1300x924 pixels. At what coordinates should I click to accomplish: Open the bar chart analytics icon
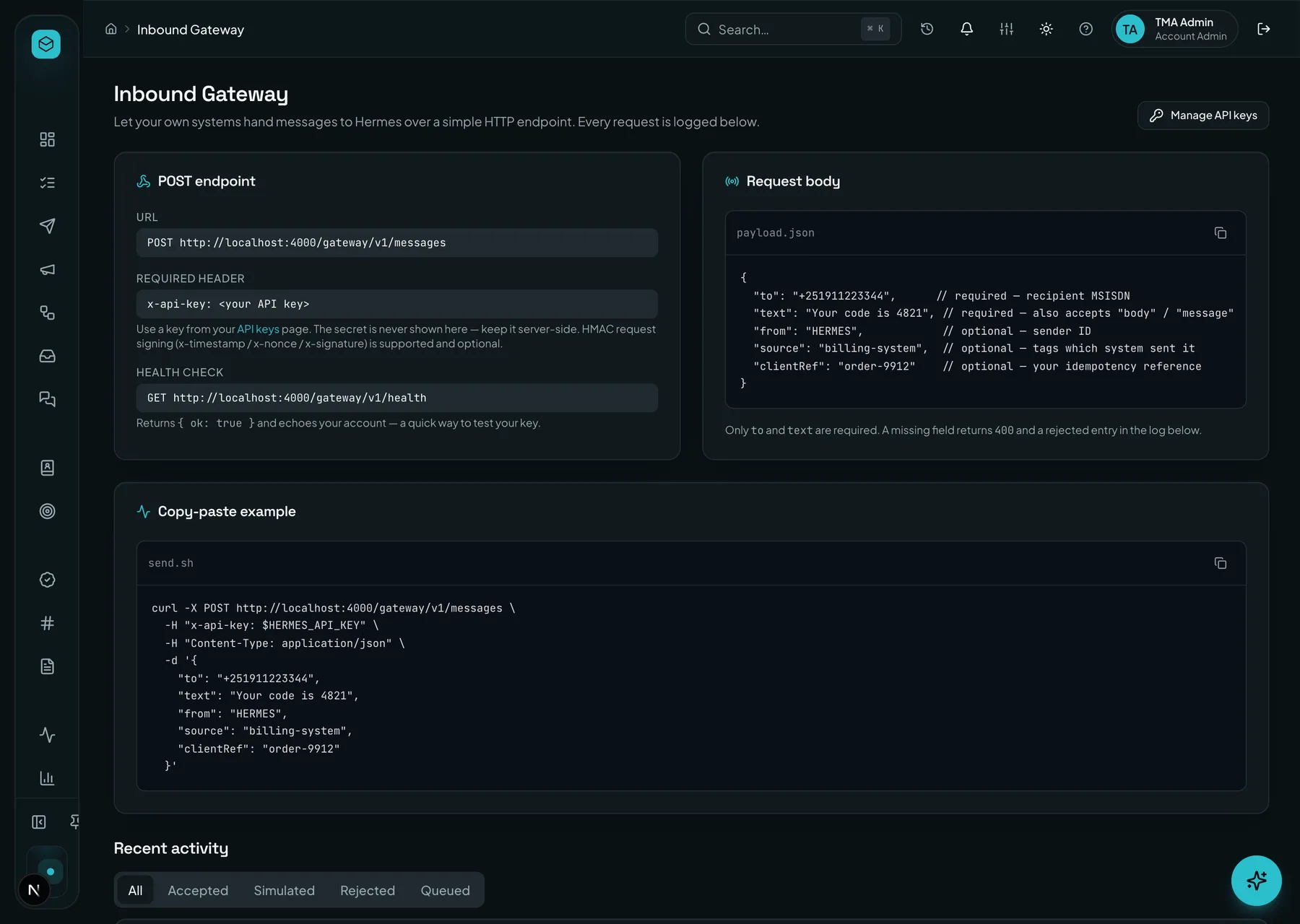(47, 778)
